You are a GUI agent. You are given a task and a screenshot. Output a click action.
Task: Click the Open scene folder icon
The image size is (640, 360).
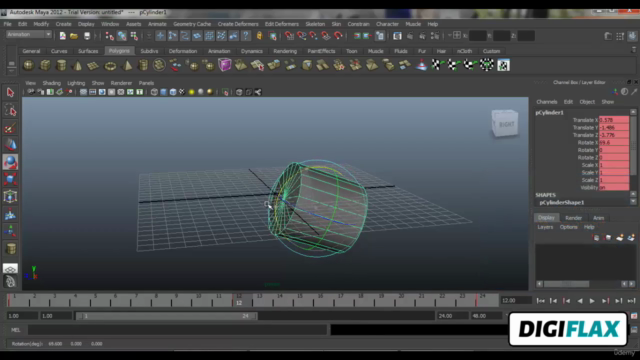(x=74, y=36)
